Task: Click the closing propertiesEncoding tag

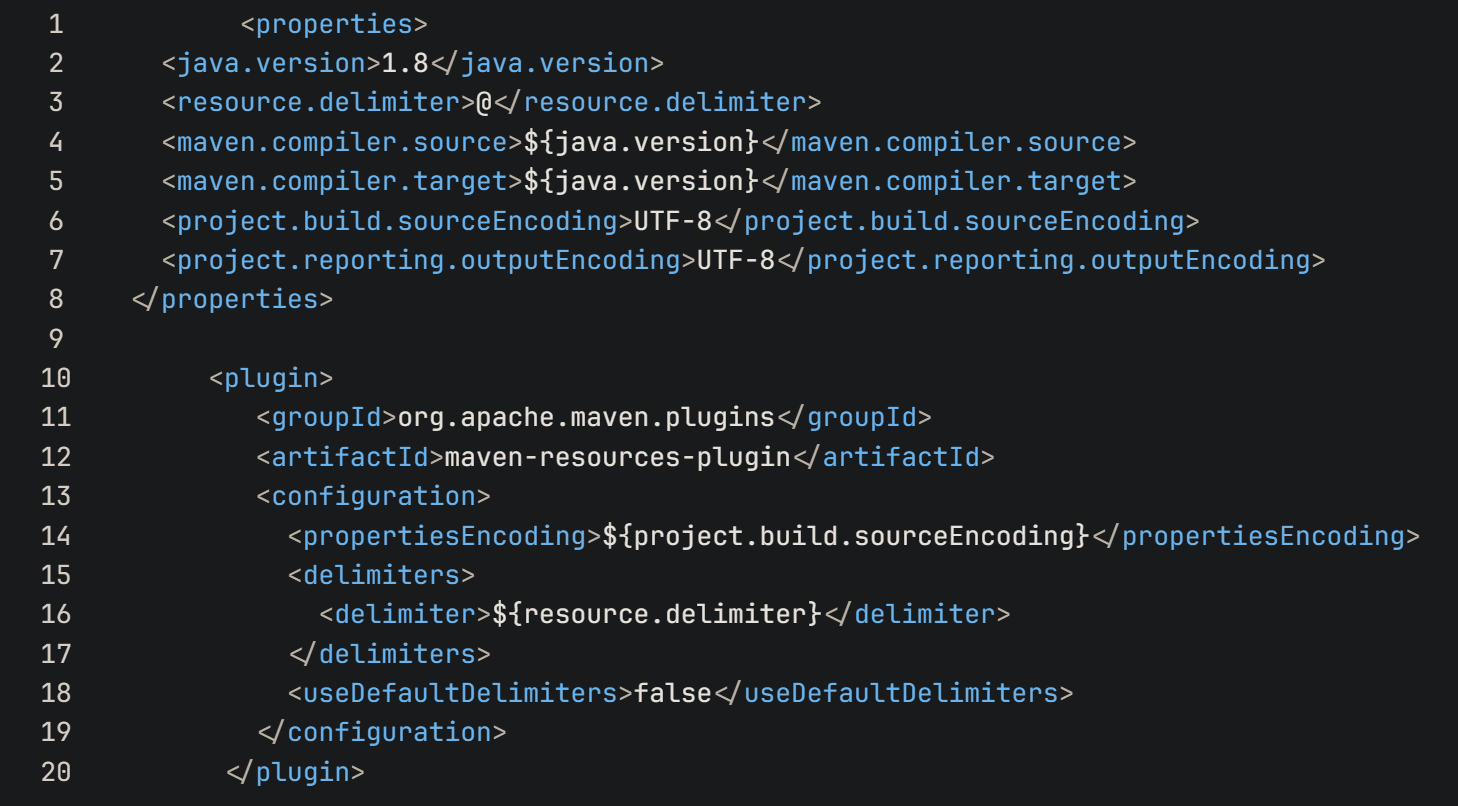Action: (x=1255, y=535)
